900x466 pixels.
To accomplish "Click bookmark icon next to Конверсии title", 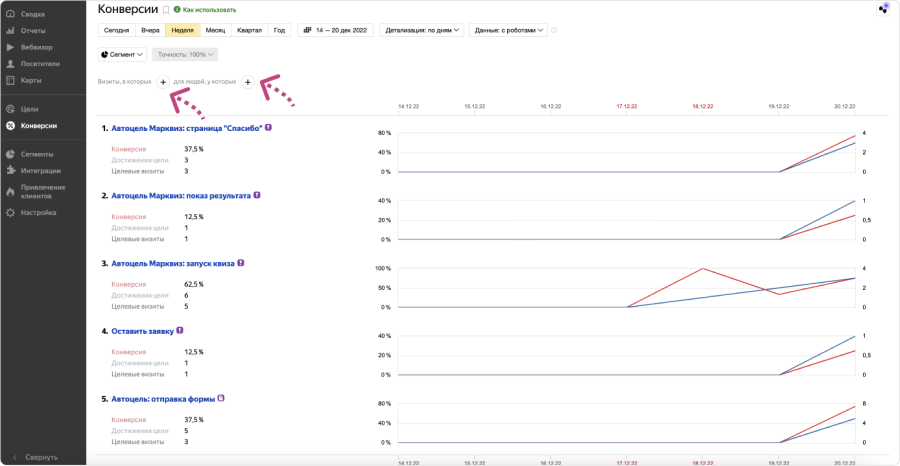I will click(x=166, y=10).
